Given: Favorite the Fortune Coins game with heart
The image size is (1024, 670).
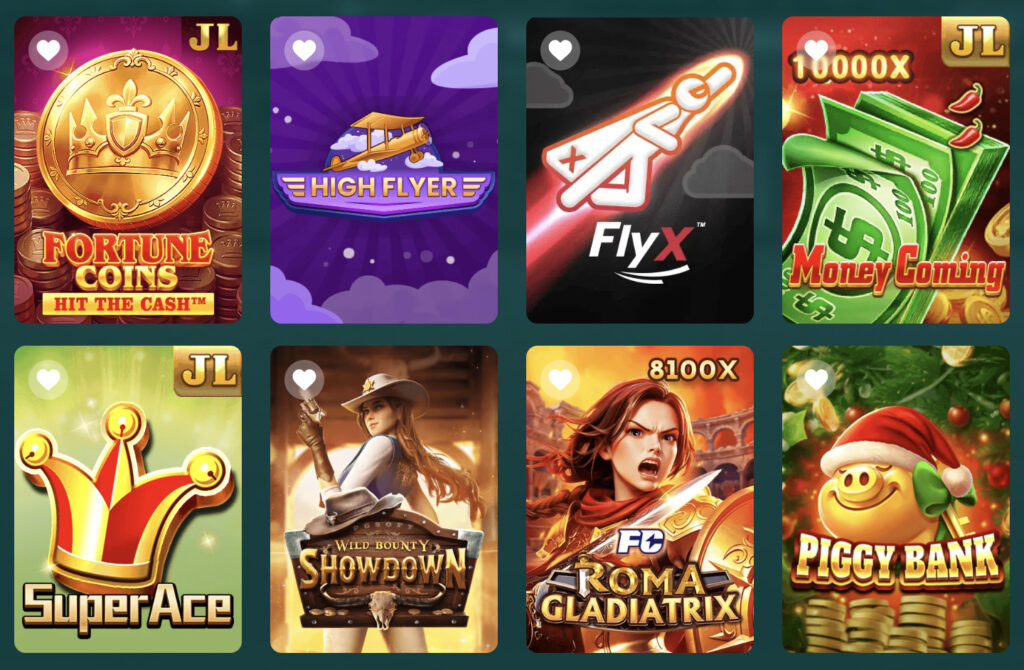Looking at the screenshot, I should (x=48, y=50).
